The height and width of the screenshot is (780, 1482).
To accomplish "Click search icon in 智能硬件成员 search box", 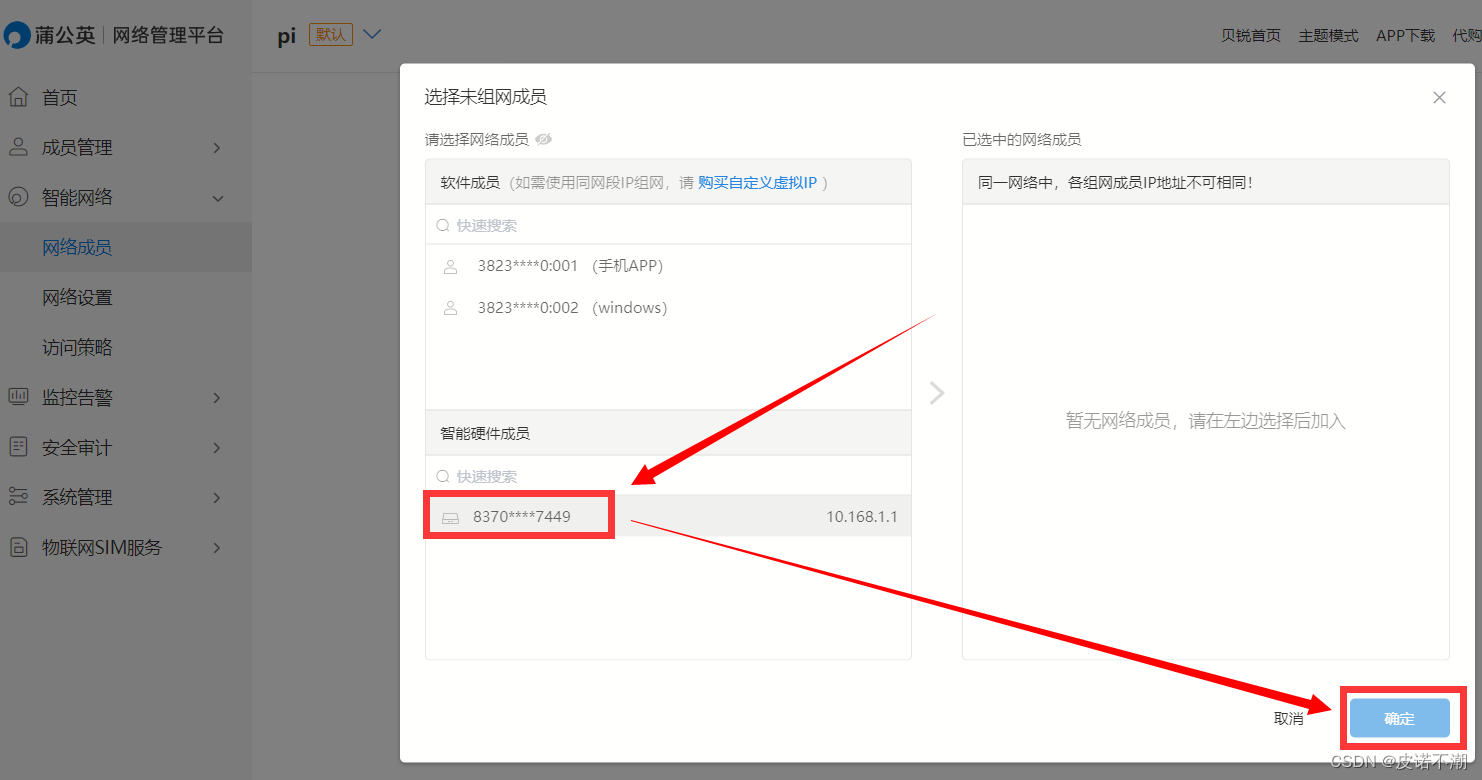I will point(443,476).
